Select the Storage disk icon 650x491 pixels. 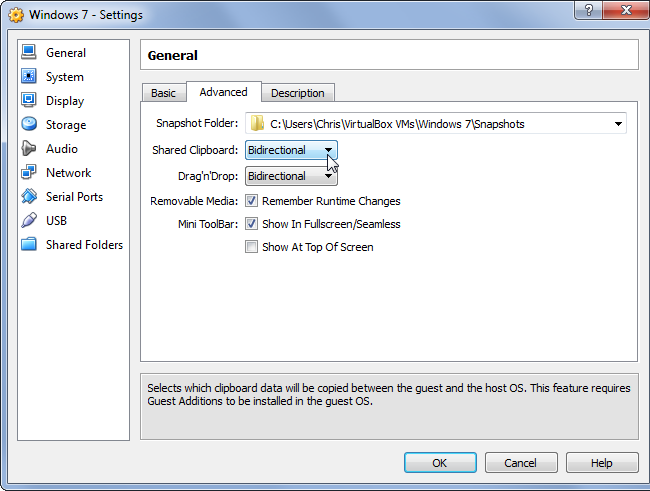[x=29, y=125]
